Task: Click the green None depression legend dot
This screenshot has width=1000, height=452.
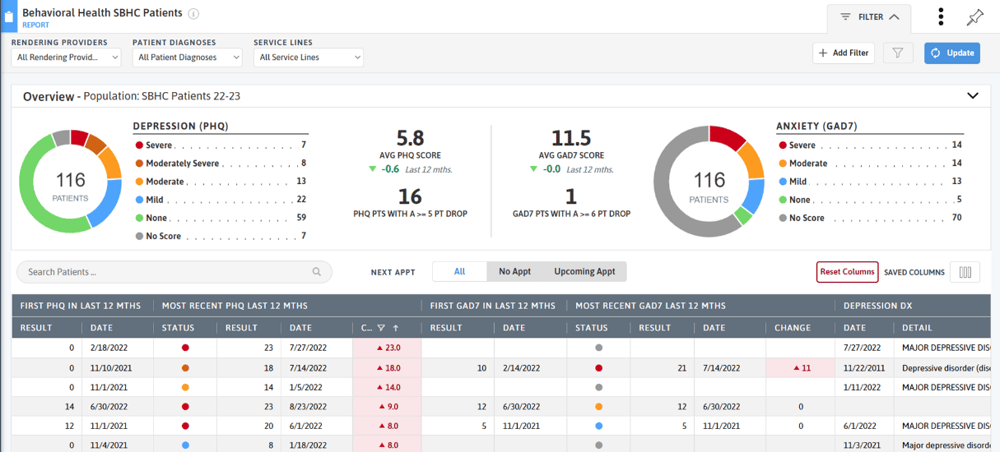Action: coord(138,218)
